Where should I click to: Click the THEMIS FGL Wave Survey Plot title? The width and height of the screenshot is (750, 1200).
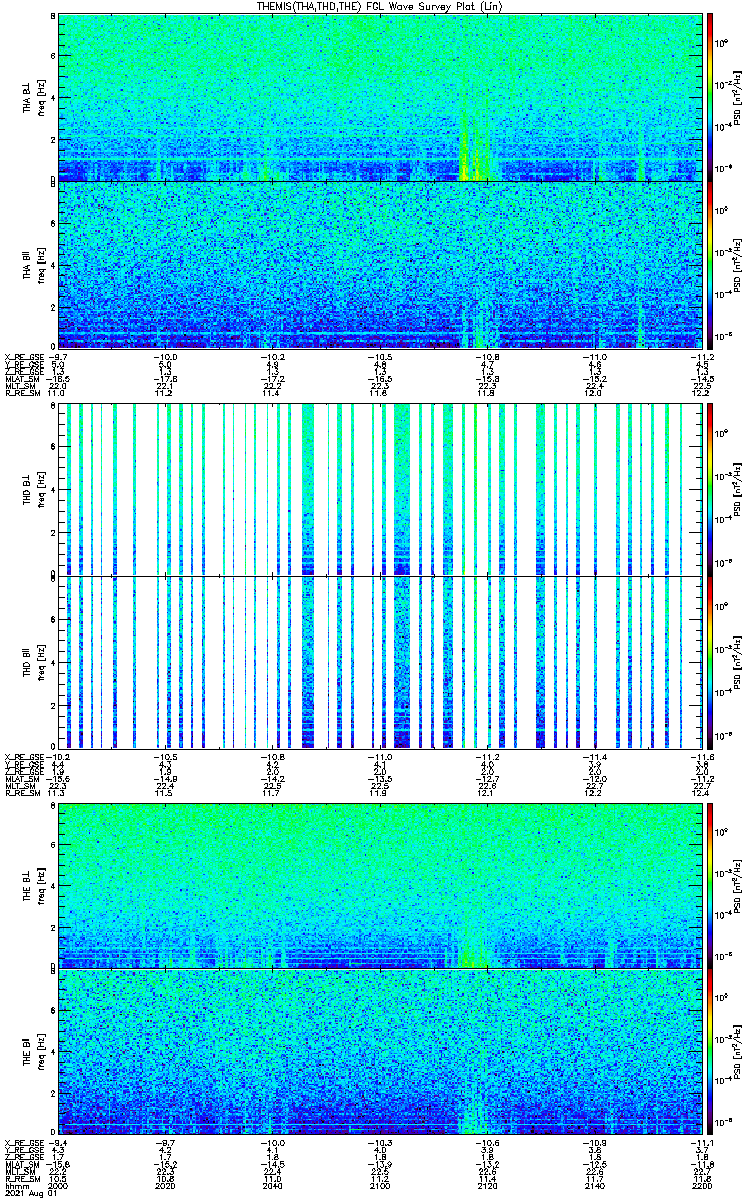(381, 6)
